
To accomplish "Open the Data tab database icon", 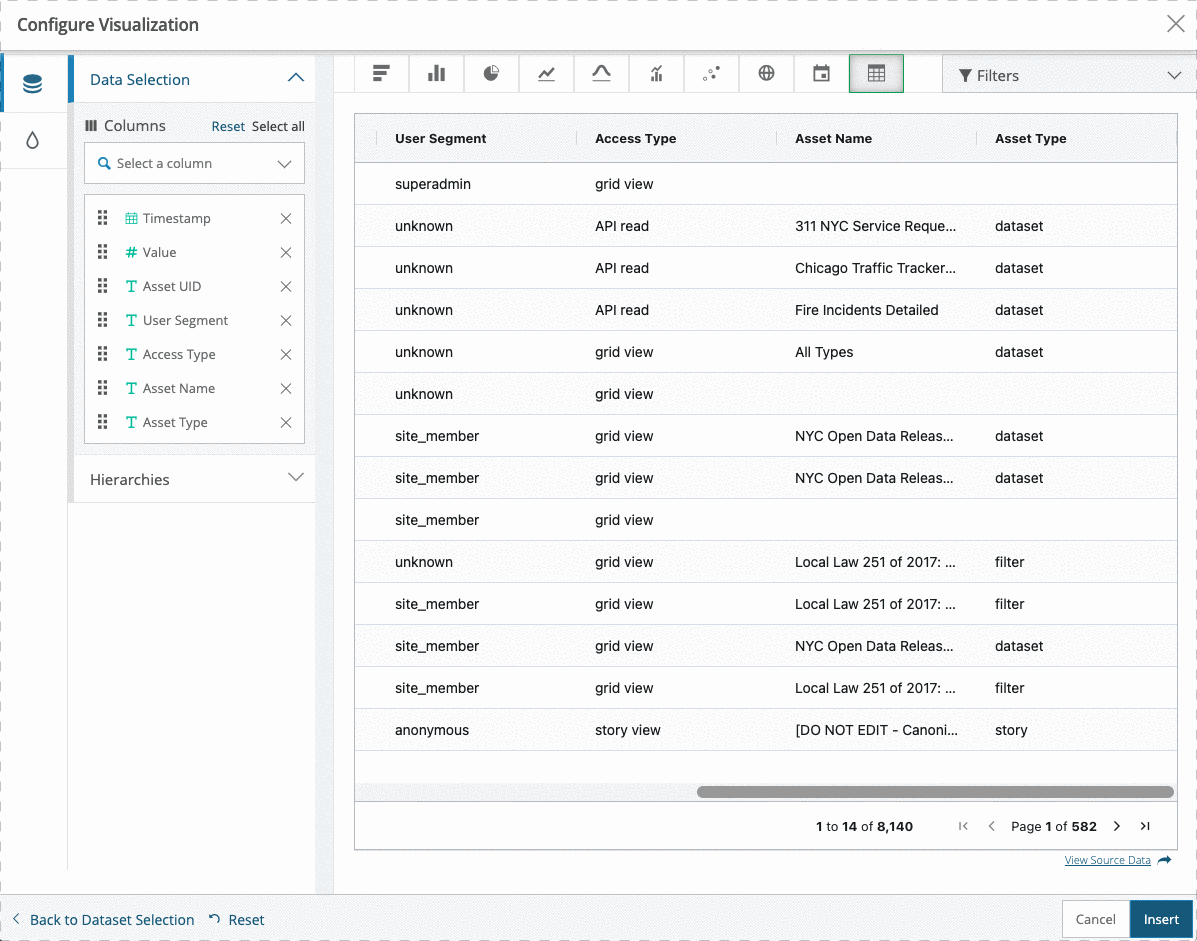I will (33, 83).
